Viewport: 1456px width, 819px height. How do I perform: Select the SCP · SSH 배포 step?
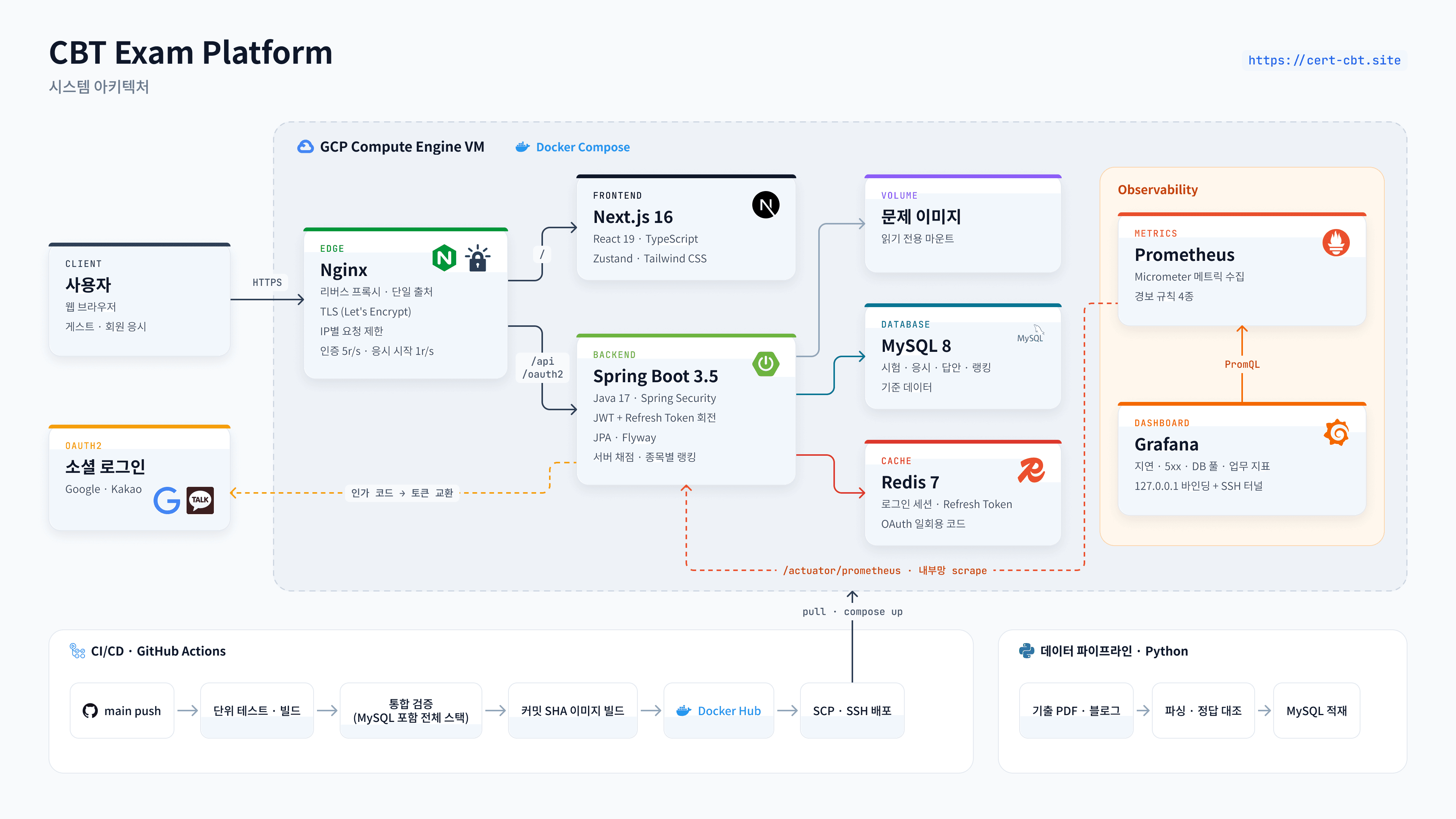click(x=852, y=711)
